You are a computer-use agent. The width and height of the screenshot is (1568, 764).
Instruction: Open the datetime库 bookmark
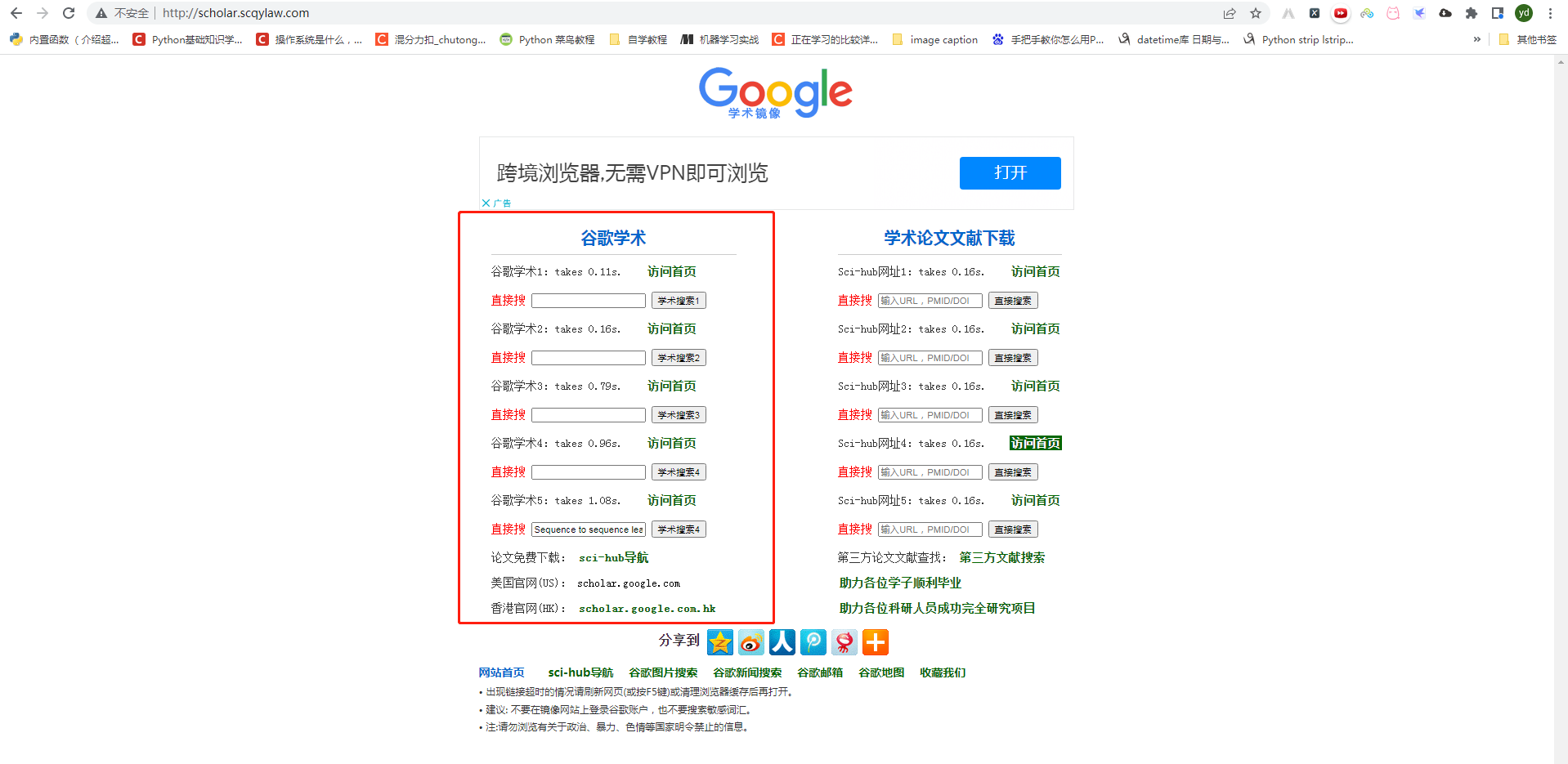[x=1174, y=39]
